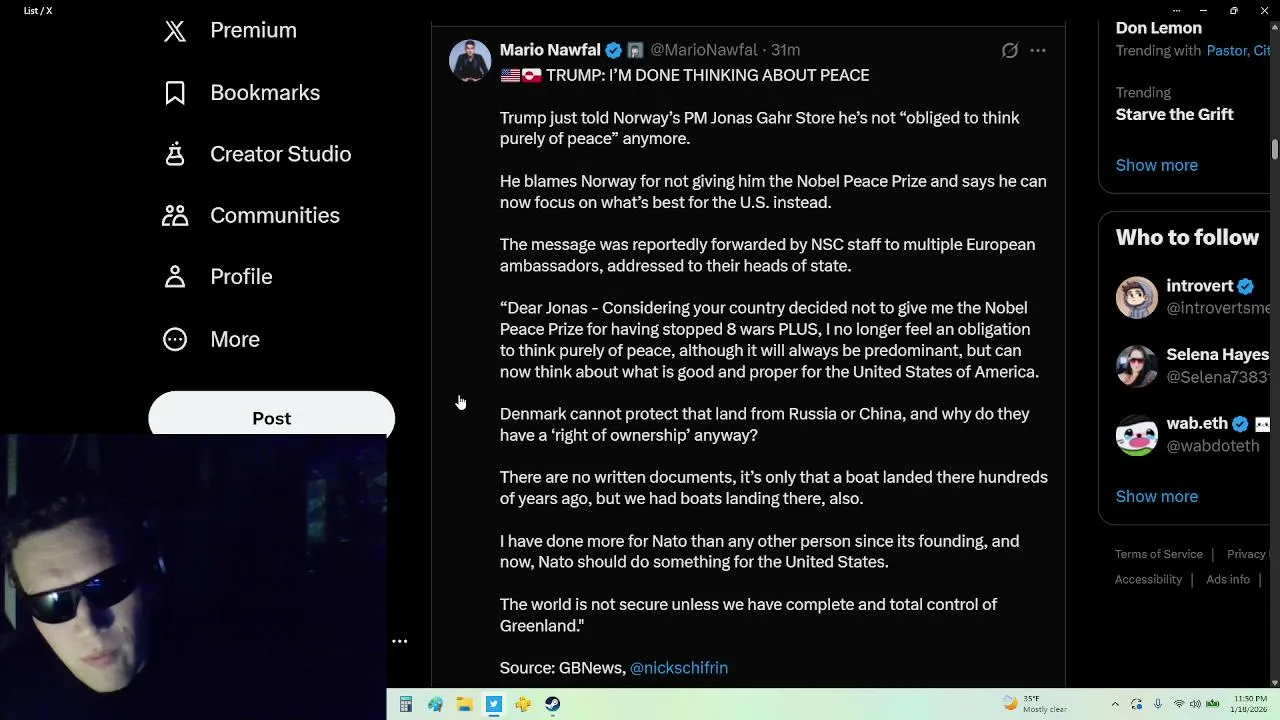Viewport: 1280px width, 720px height.
Task: Open Steam from the taskbar
Action: click(x=552, y=705)
